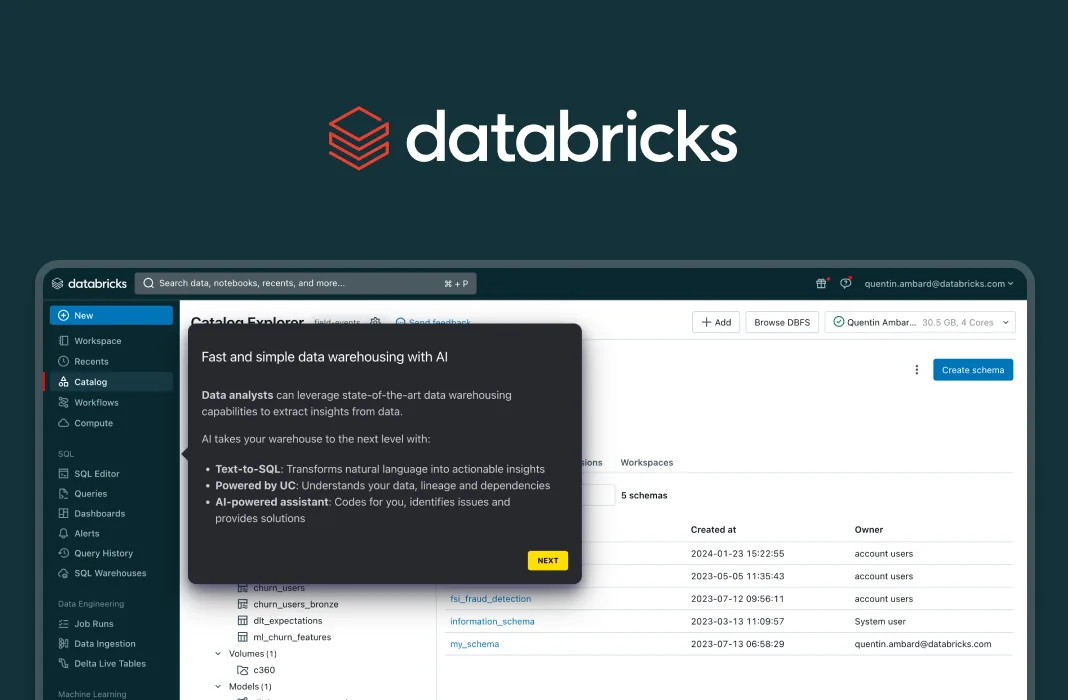
Task: Click the Delta Live Tables icon
Action: 63,663
